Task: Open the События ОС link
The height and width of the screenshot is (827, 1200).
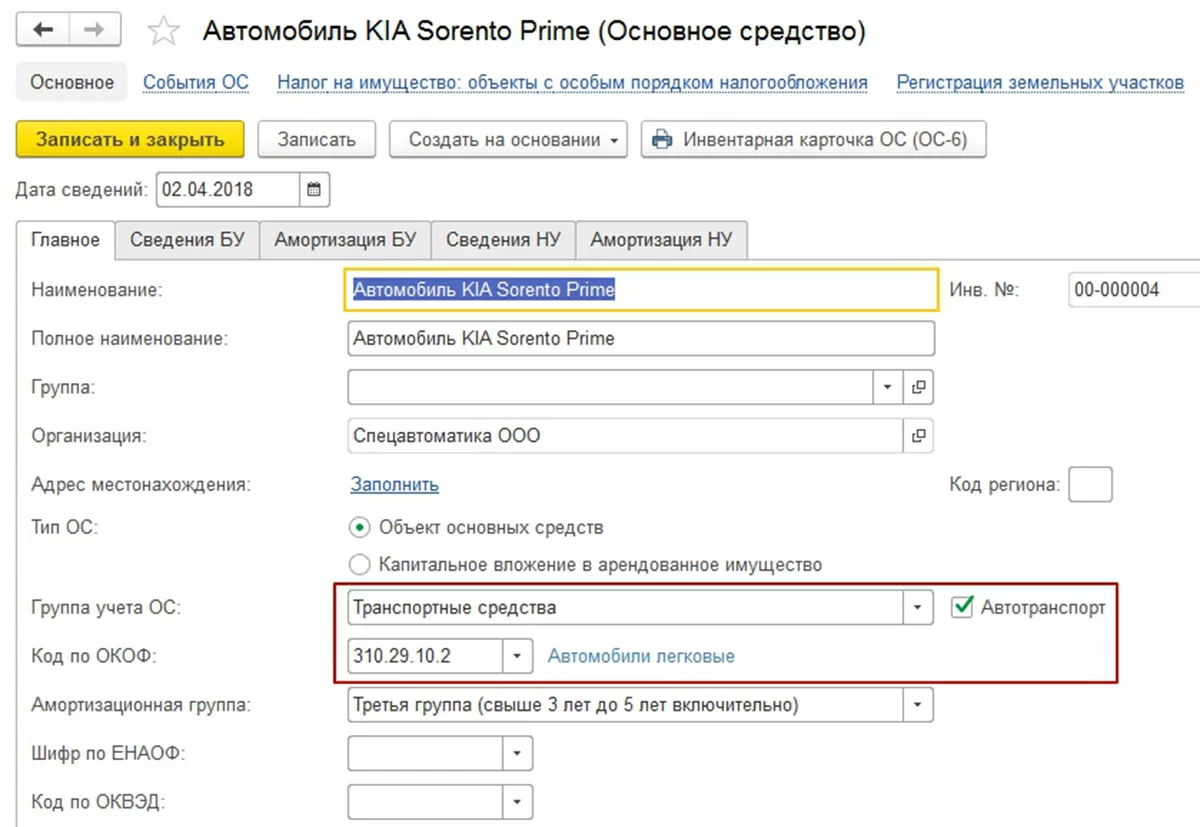Action: tap(196, 82)
